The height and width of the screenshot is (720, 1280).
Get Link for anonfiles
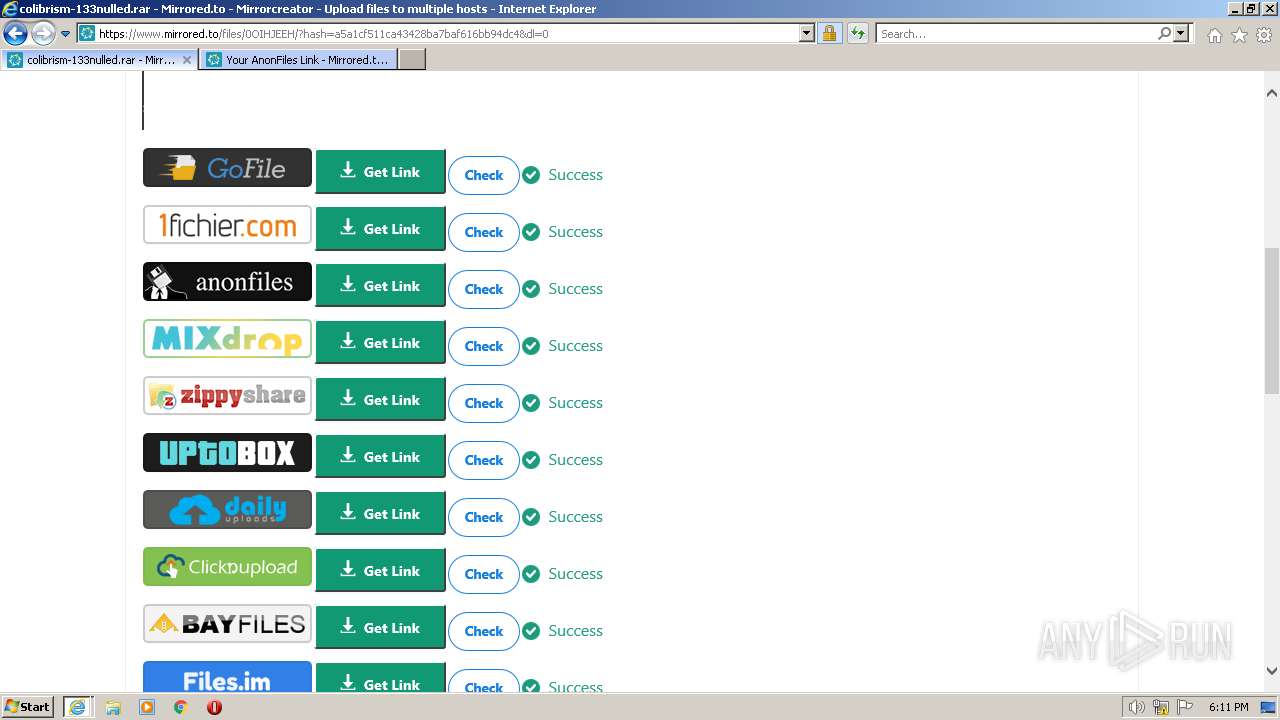[380, 286]
